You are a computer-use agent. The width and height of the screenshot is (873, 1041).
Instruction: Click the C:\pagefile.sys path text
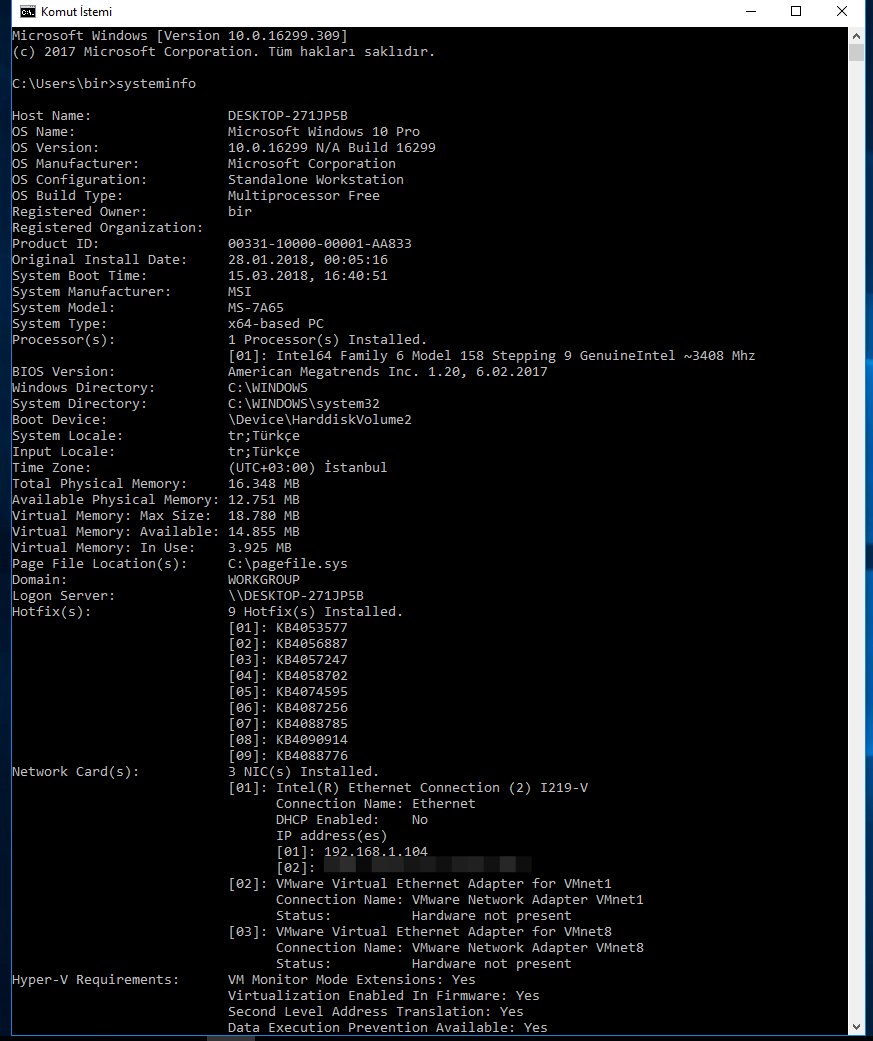pyautogui.click(x=287, y=564)
